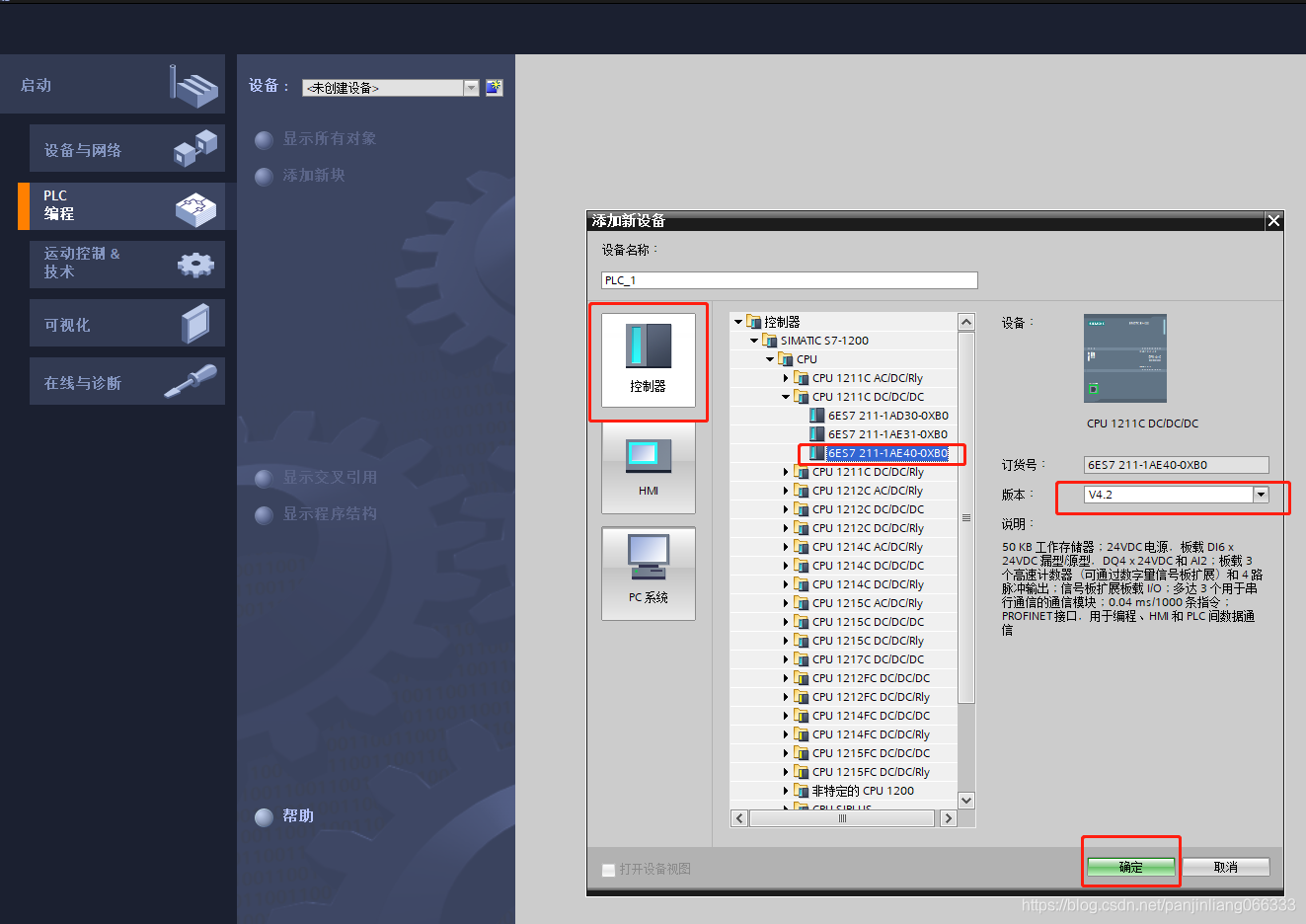Click the 启动 portal icon
Viewport: 1306px width, 924px height.
click(x=193, y=86)
